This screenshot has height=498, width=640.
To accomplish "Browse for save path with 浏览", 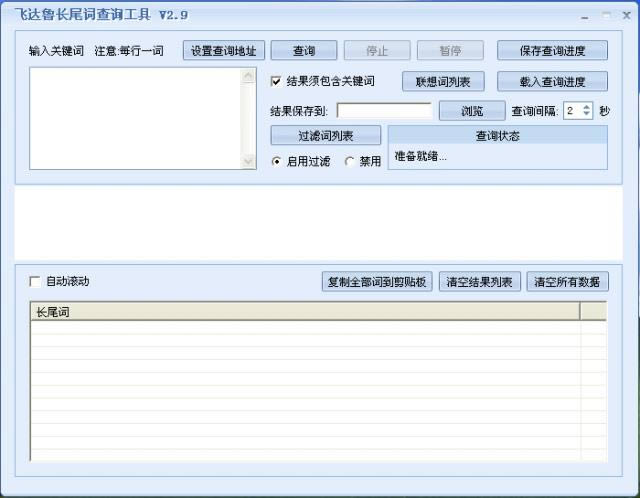I will [471, 111].
